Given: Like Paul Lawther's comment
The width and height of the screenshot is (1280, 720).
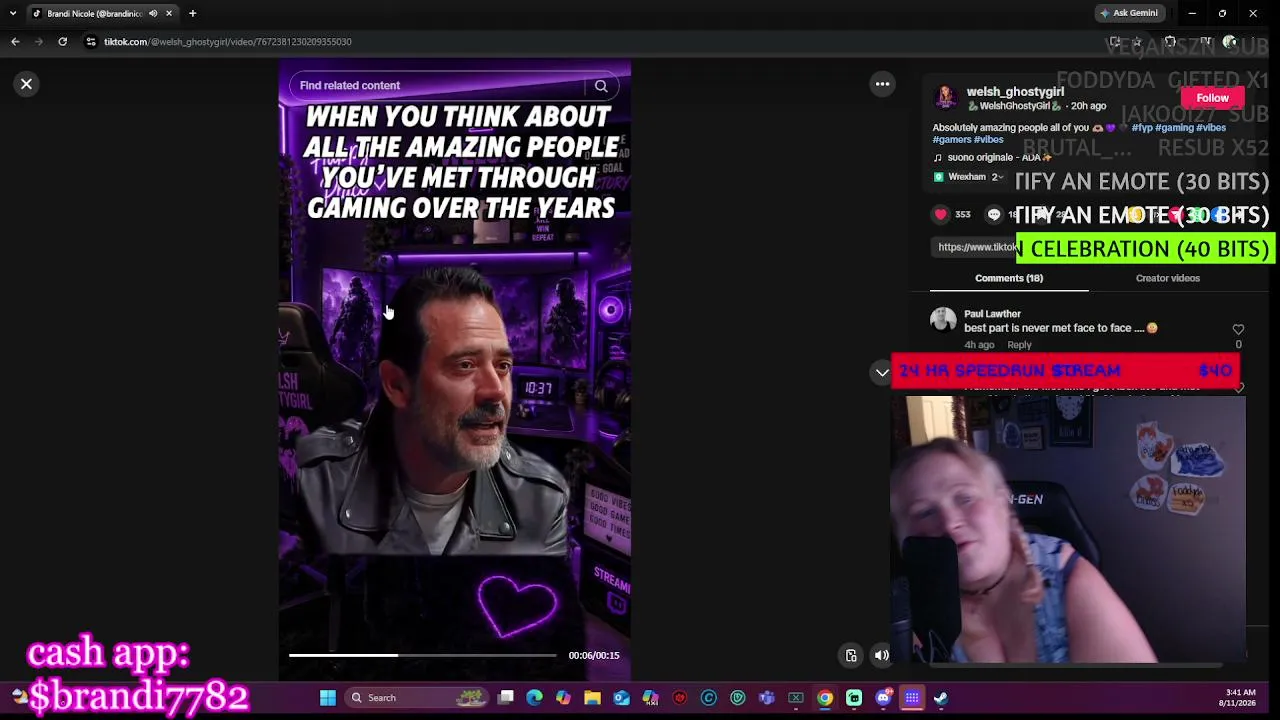Looking at the screenshot, I should (1238, 329).
